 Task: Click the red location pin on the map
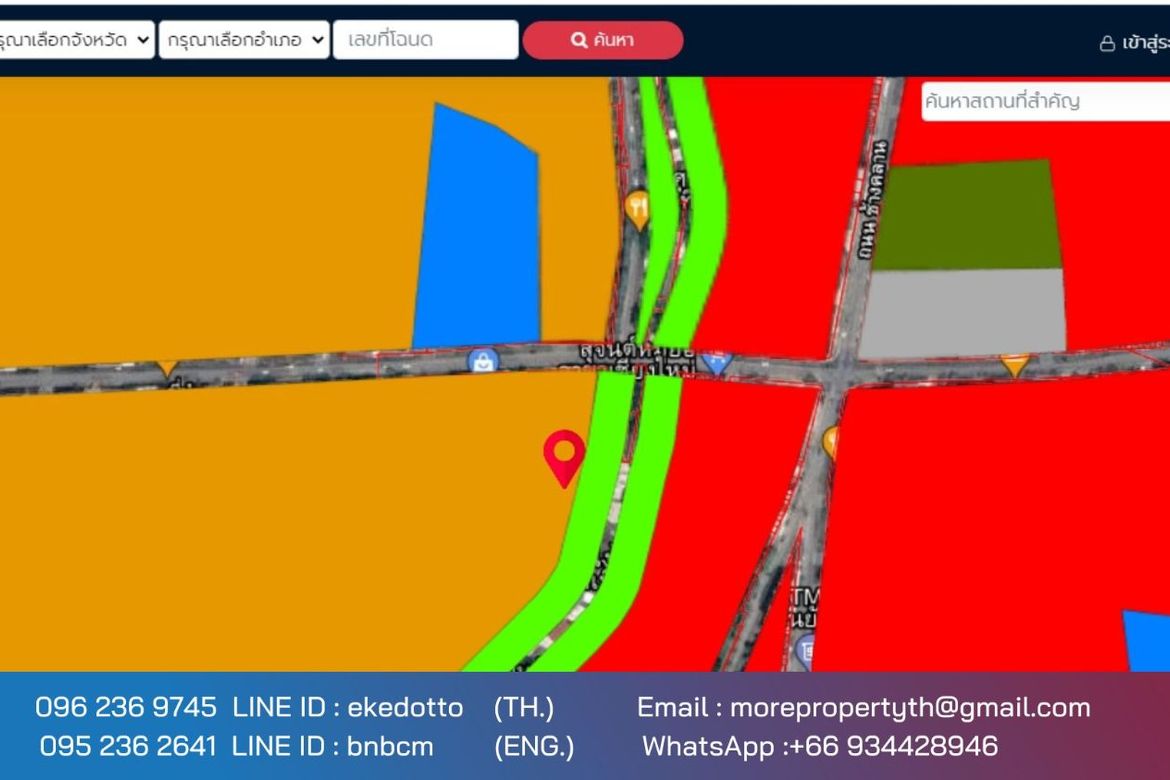pyautogui.click(x=564, y=455)
